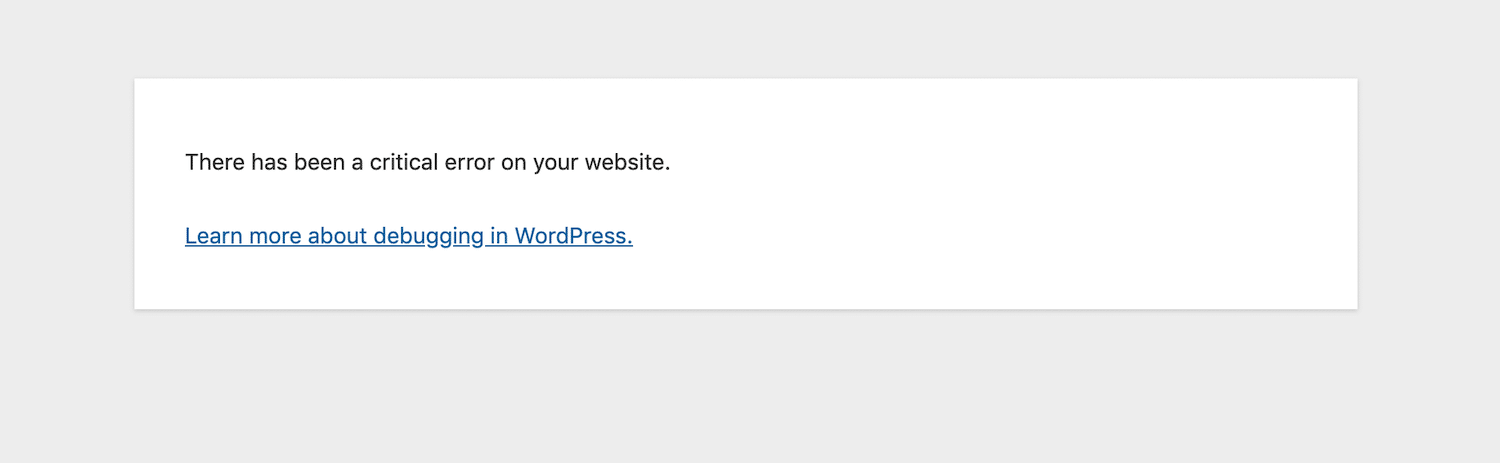Click the word WordPress in the link
Image resolution: width=1500 pixels, height=463 pixels.
pos(573,236)
